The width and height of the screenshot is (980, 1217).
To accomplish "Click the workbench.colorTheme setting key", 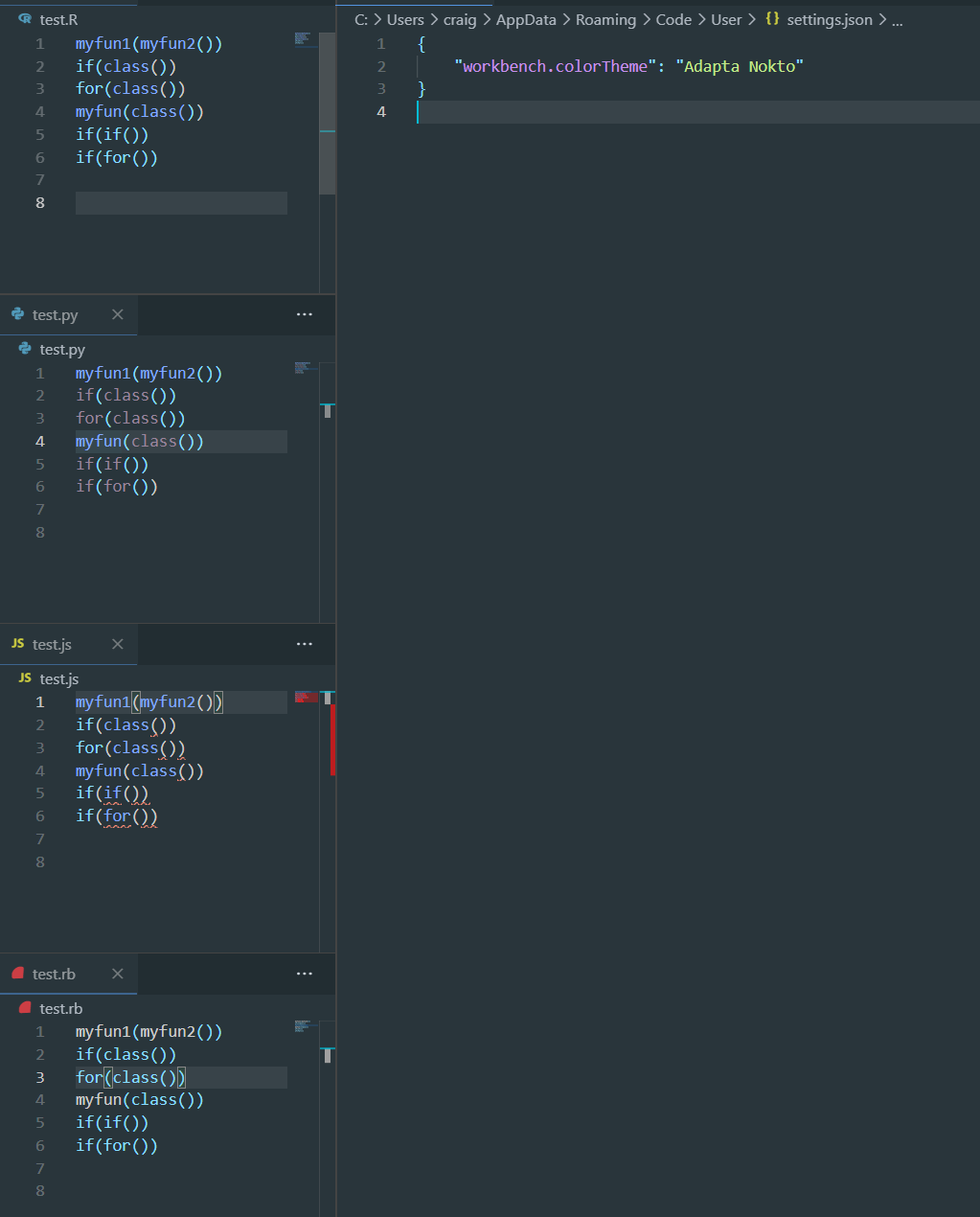I will point(554,66).
